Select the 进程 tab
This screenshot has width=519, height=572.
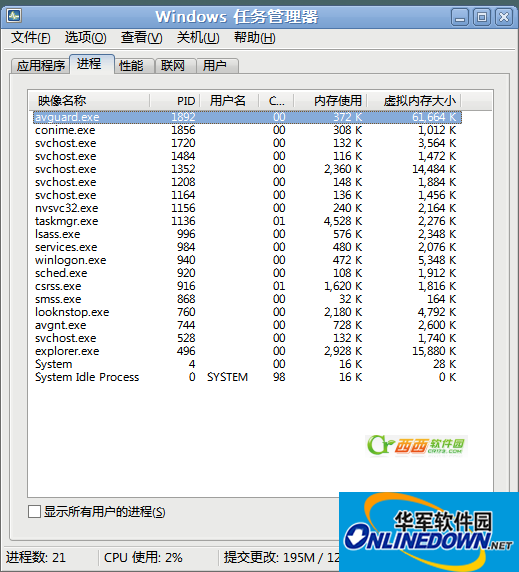pyautogui.click(x=92, y=64)
